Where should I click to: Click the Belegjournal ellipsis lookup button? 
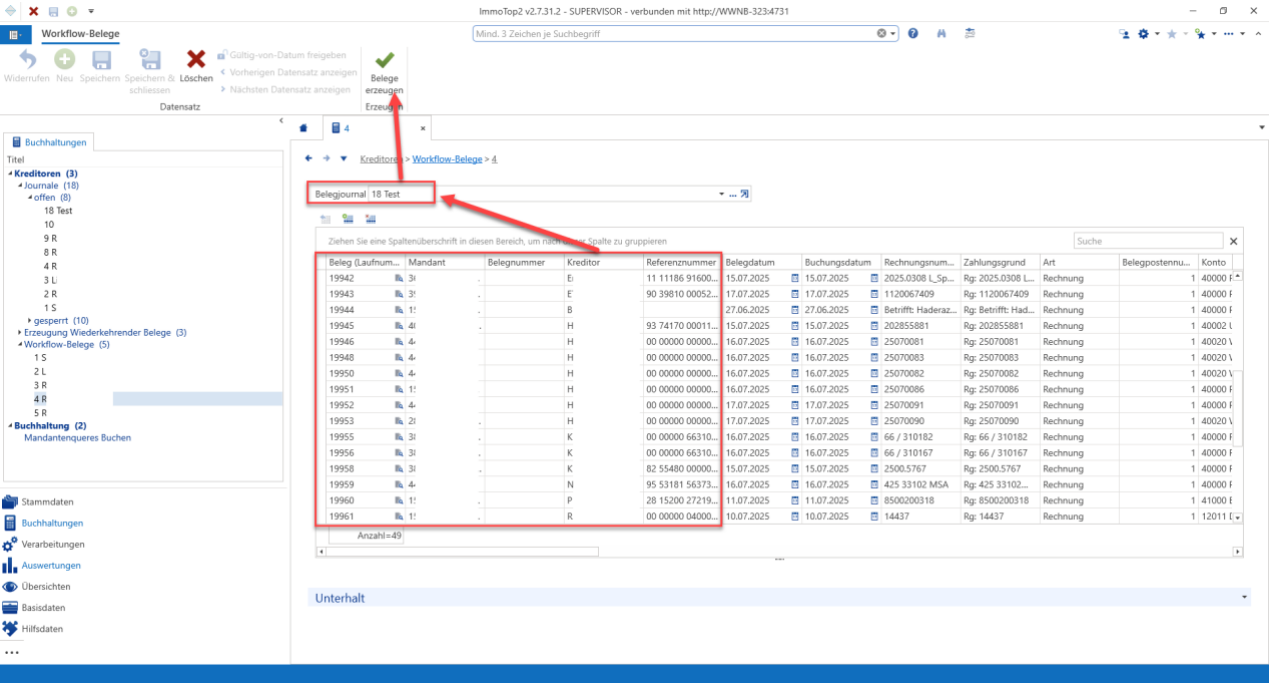(732, 194)
